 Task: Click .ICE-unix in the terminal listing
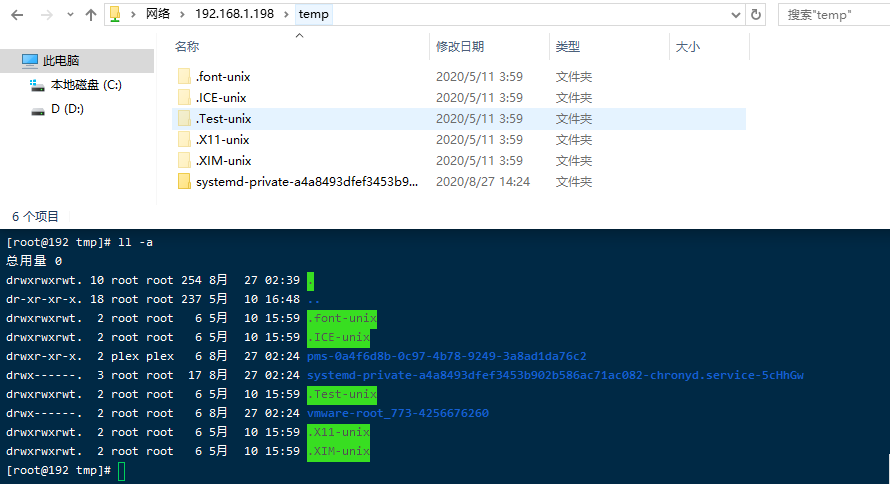[338, 337]
